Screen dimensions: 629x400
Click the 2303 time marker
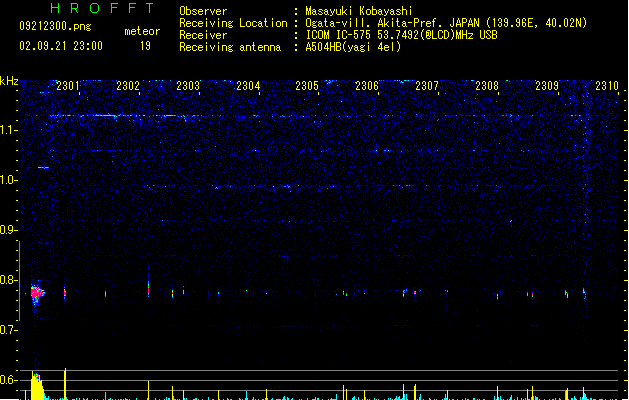tap(188, 86)
